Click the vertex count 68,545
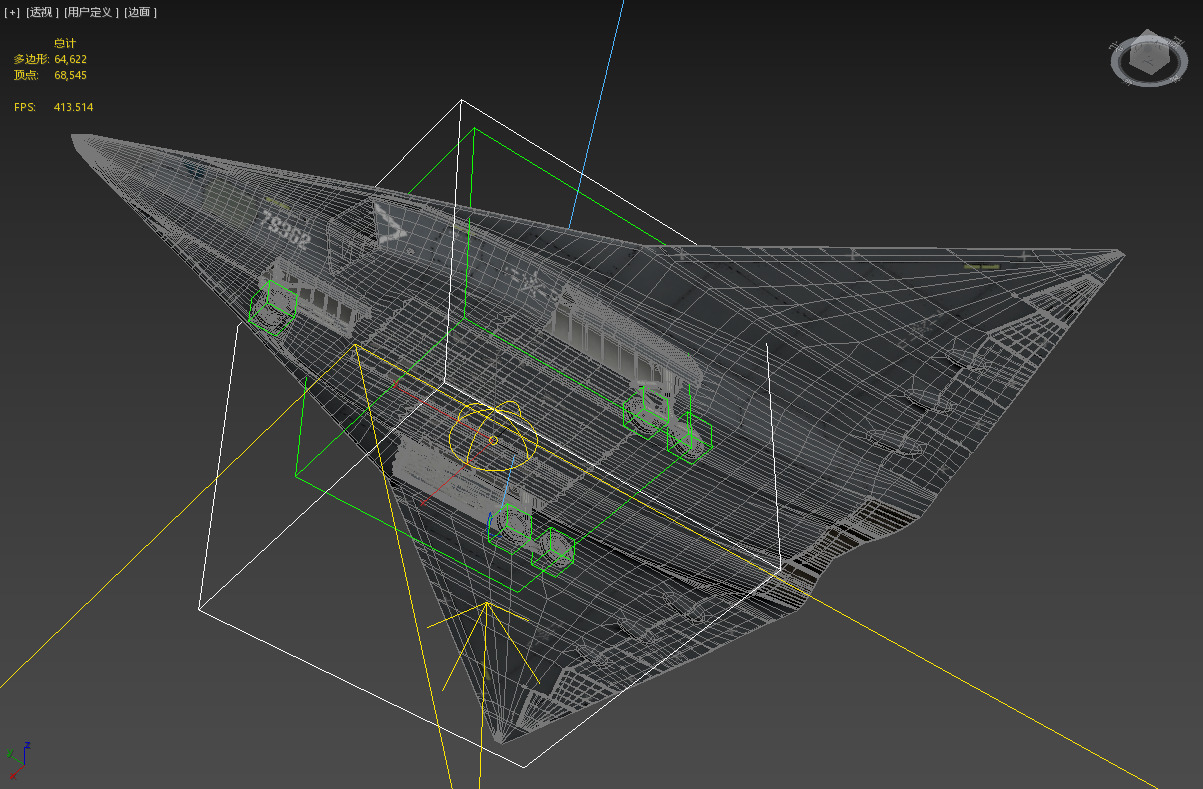This screenshot has height=789, width=1203. click(x=70, y=75)
